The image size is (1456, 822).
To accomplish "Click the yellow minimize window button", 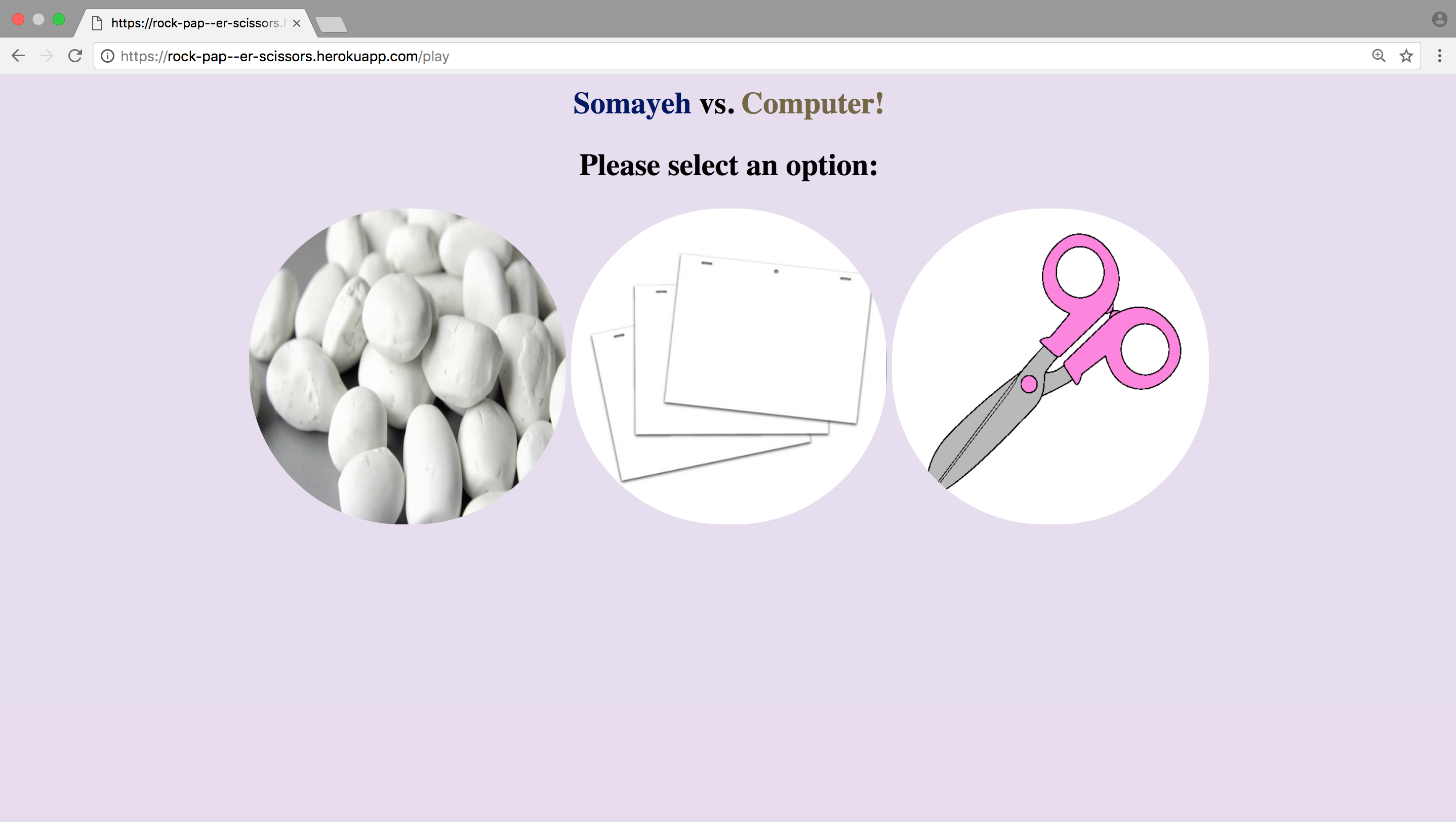I will click(38, 19).
